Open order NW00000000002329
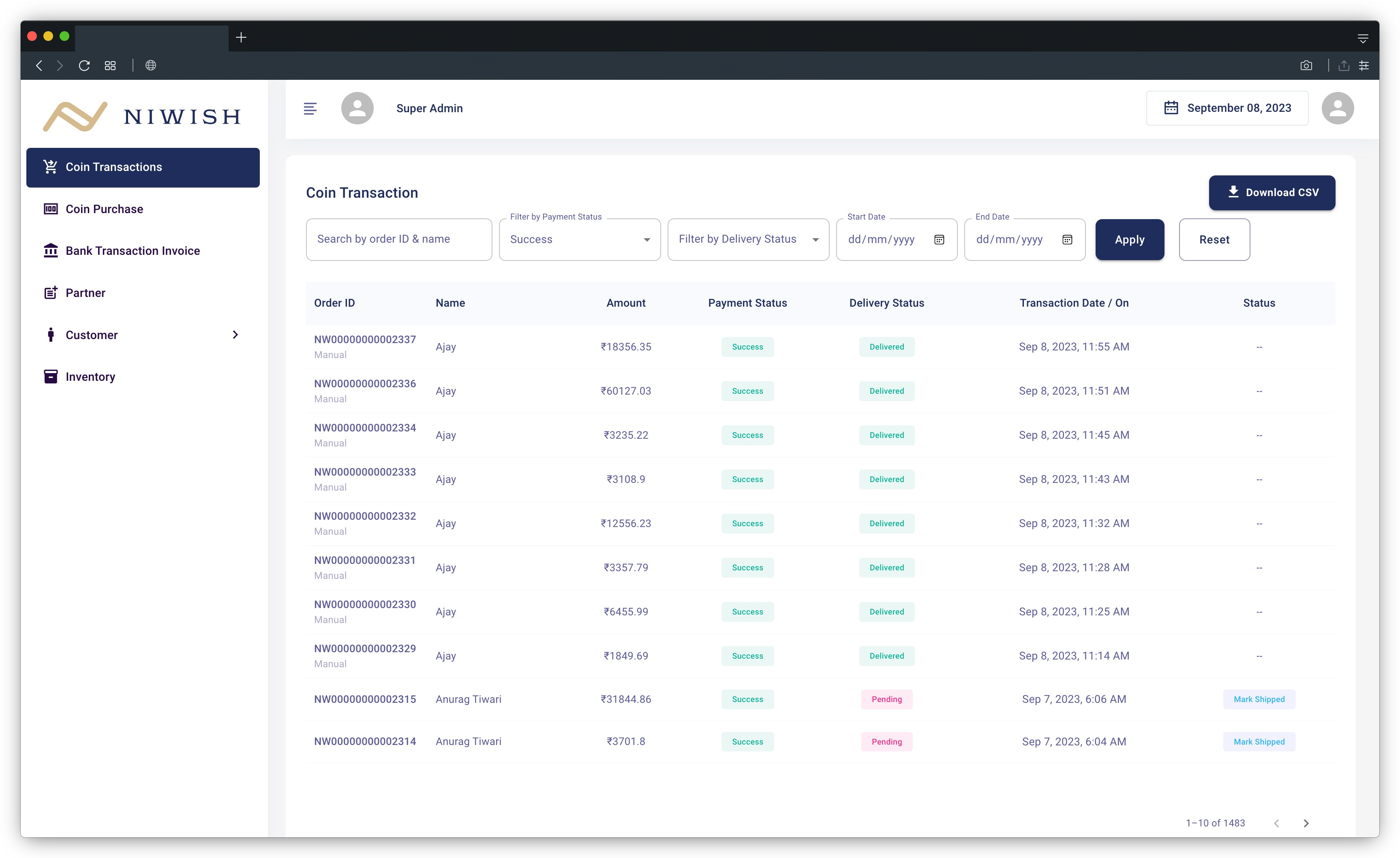The width and height of the screenshot is (1400, 858). coord(365,649)
